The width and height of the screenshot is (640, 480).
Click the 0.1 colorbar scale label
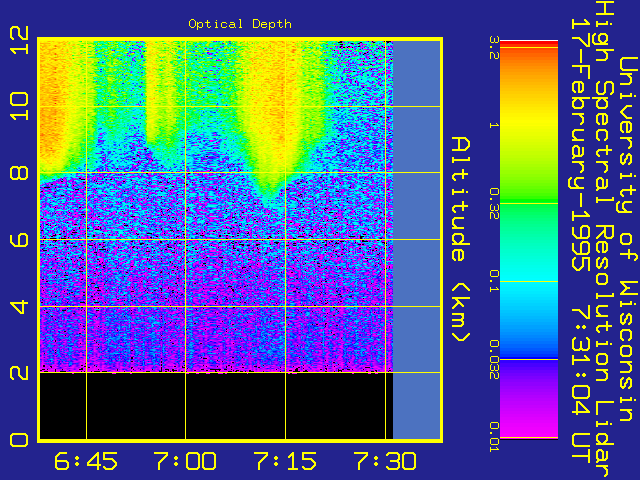click(494, 282)
